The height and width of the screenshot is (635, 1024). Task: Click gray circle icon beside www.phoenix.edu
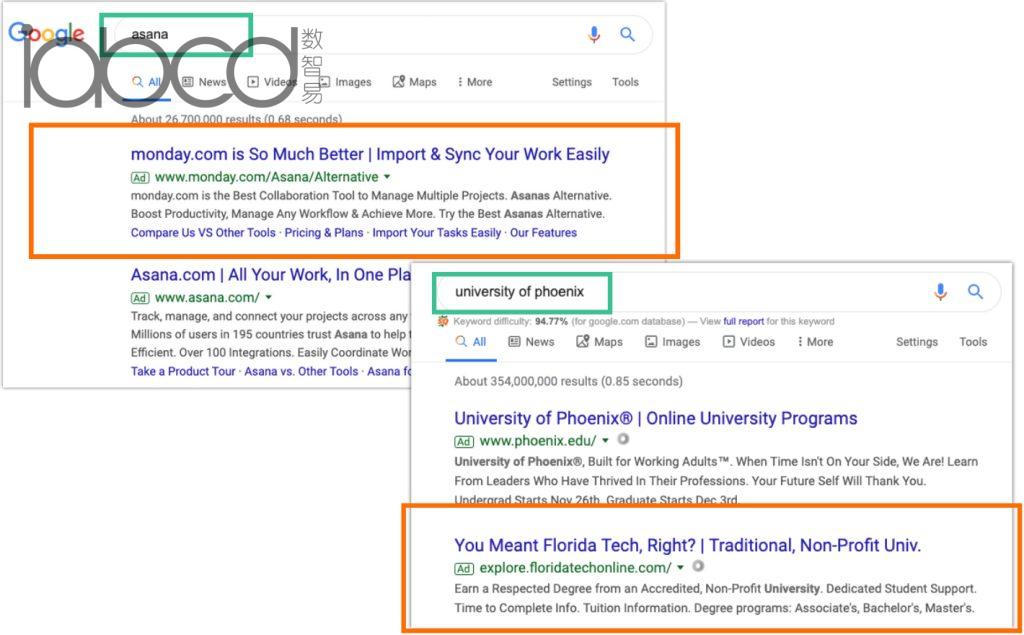tap(623, 439)
